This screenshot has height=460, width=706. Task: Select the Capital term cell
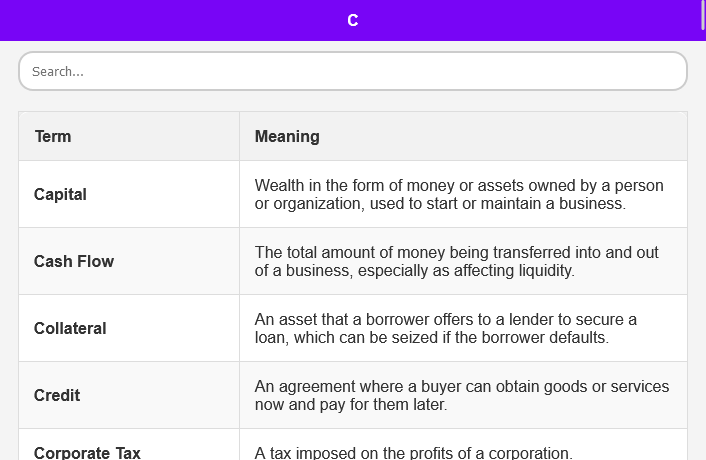[129, 194]
